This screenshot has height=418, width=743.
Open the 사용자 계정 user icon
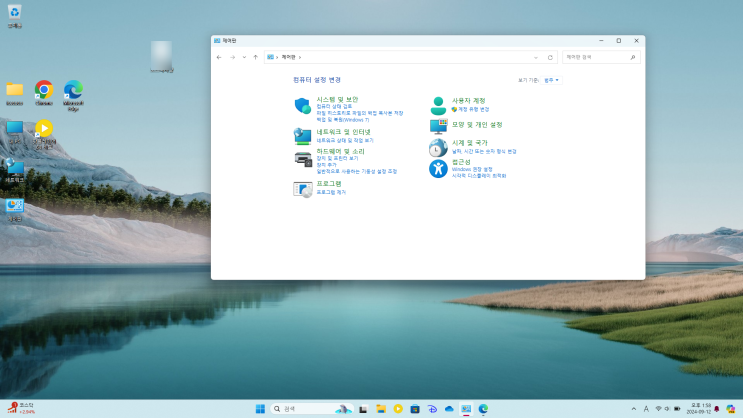click(438, 105)
